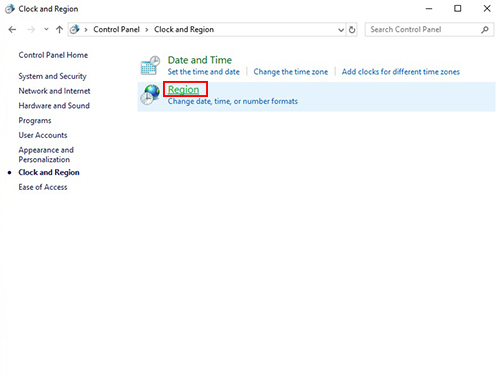This screenshot has height=375, width=500.
Task: Open the recent locations dropdown arrow
Action: pyautogui.click(x=46, y=29)
